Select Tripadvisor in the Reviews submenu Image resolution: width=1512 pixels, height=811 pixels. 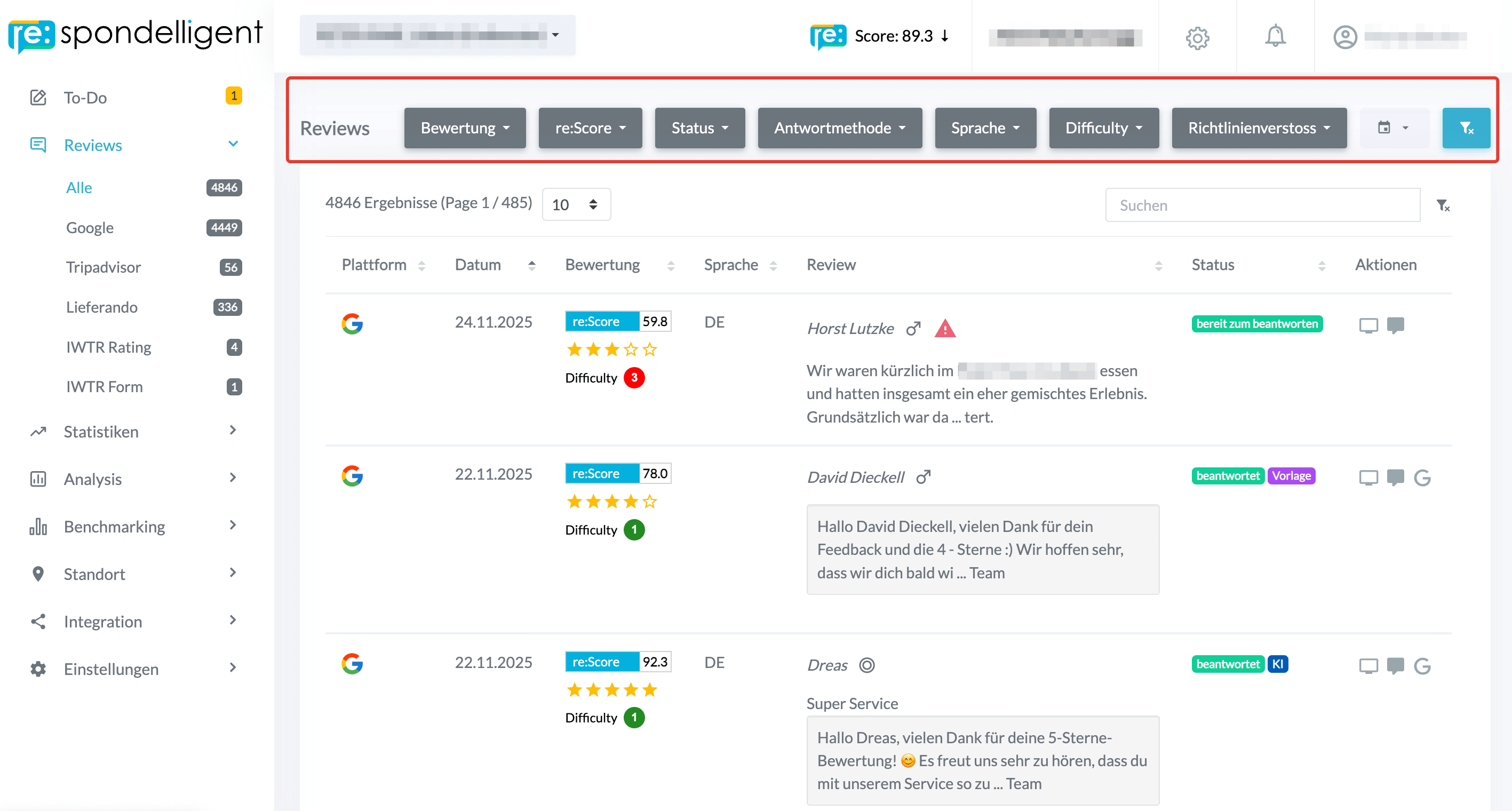(x=104, y=267)
